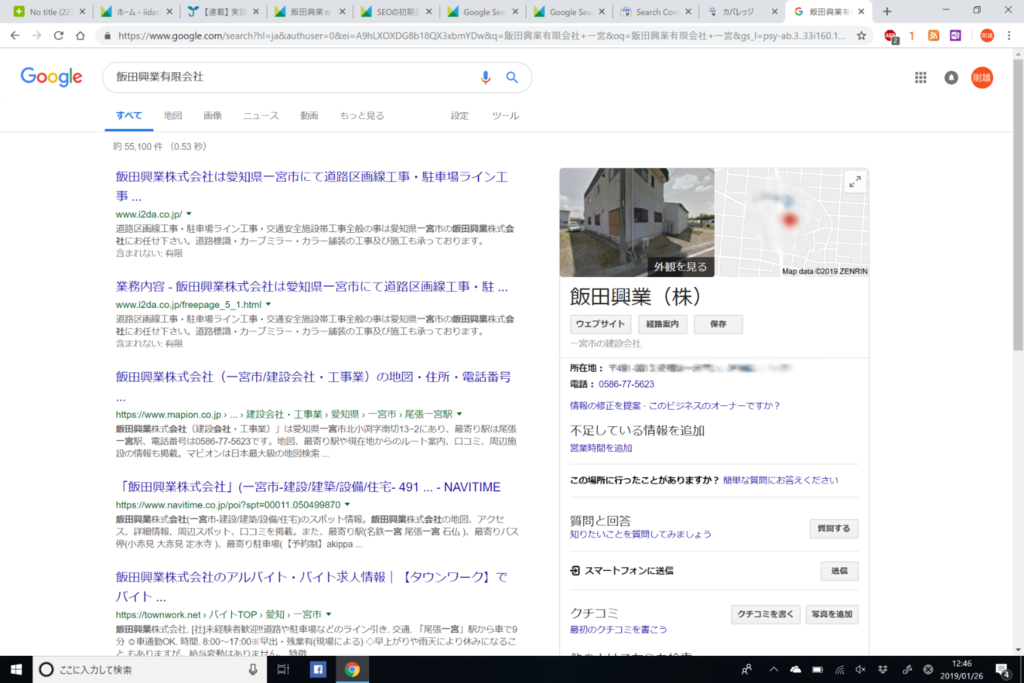Click the browser back arrow

(x=15, y=36)
